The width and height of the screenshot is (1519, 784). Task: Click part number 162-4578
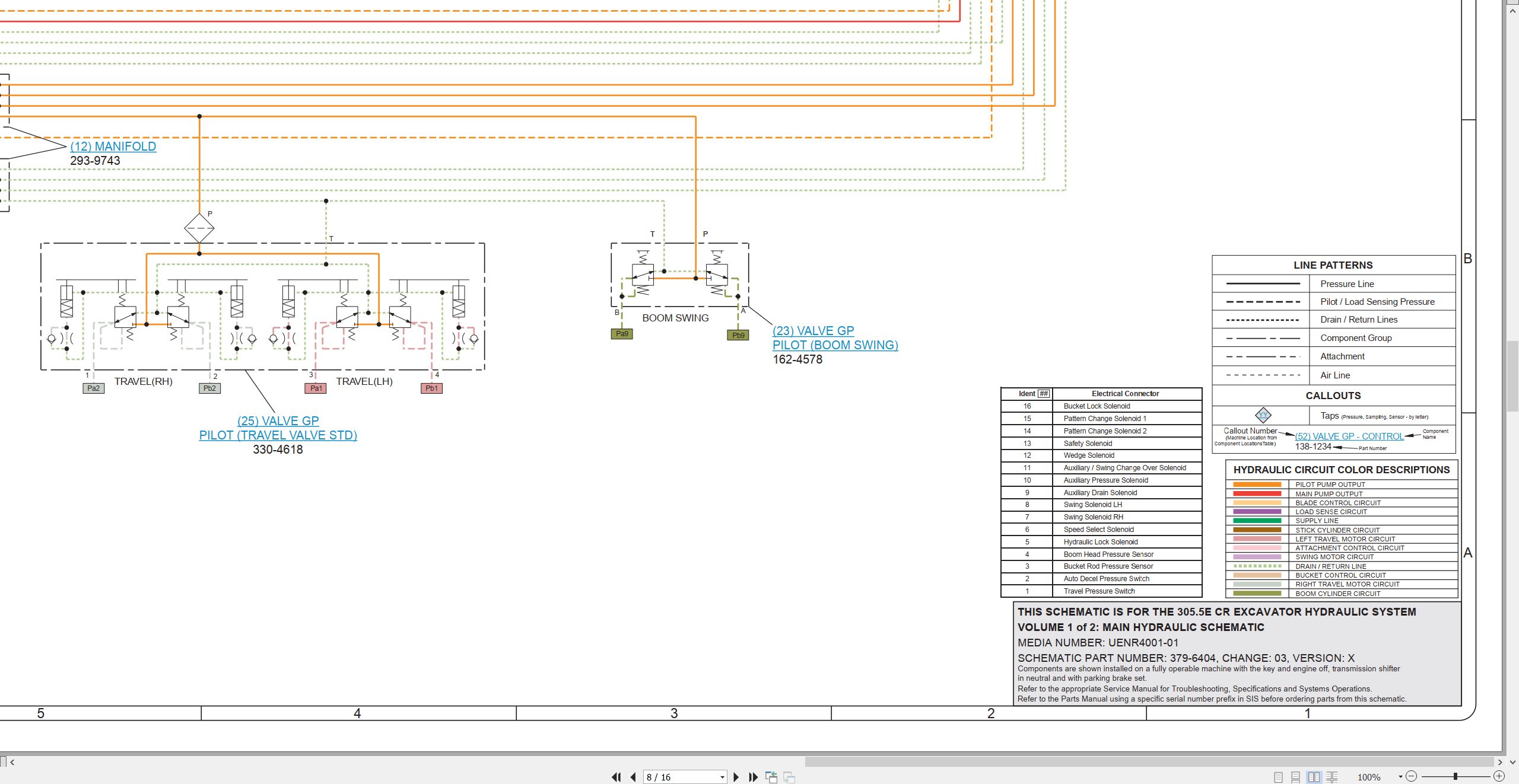tap(797, 359)
